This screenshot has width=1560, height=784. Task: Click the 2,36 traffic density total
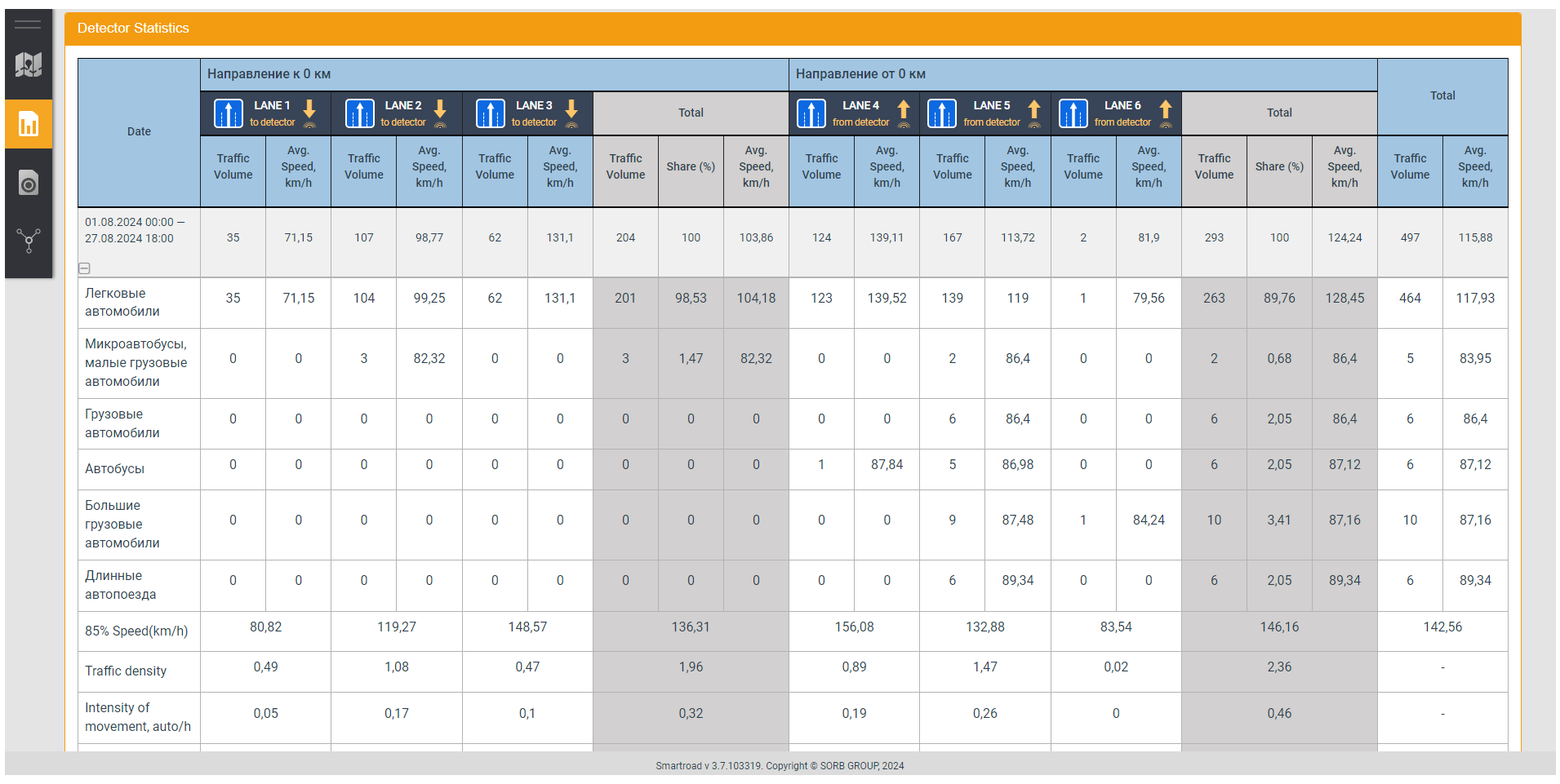pos(1279,667)
